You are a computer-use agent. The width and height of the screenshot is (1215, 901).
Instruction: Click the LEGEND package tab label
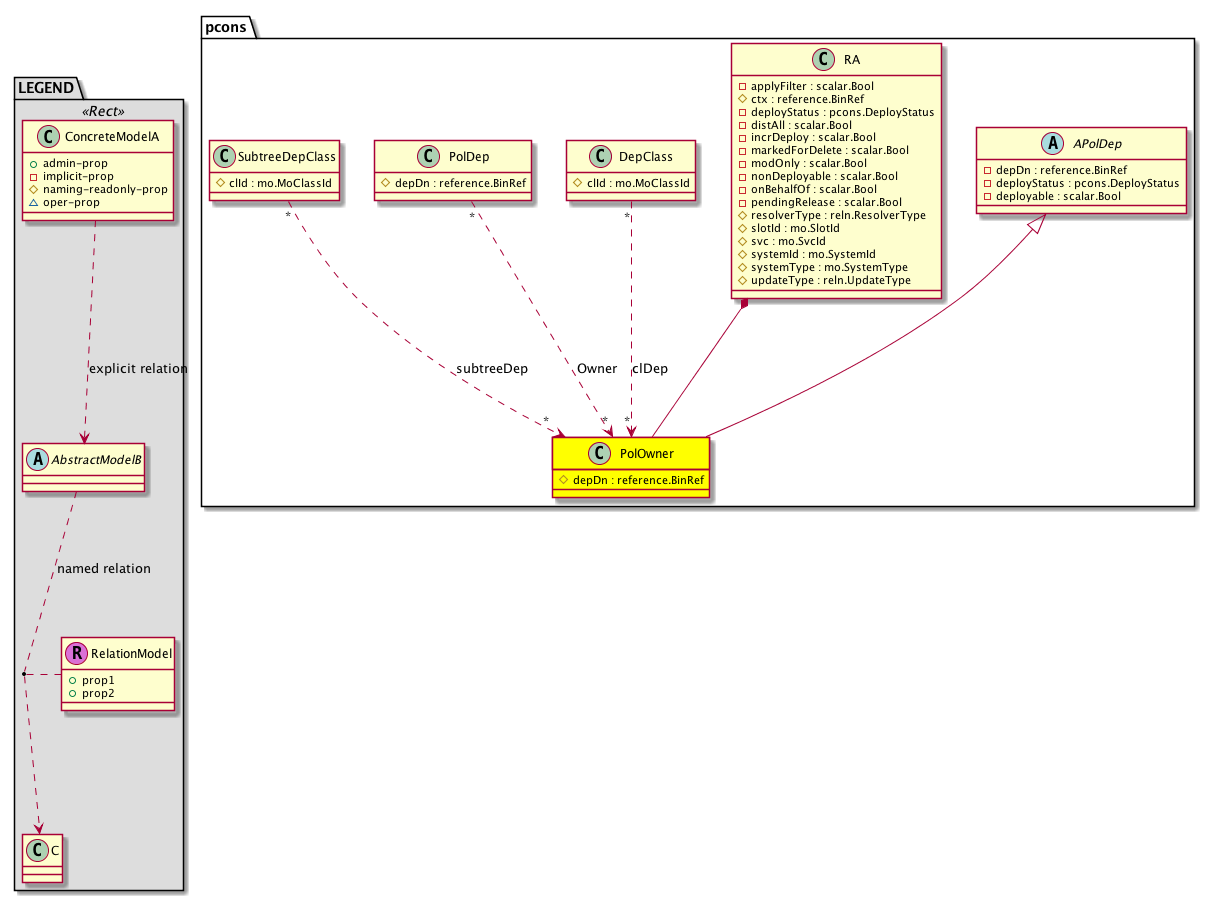pyautogui.click(x=46, y=88)
